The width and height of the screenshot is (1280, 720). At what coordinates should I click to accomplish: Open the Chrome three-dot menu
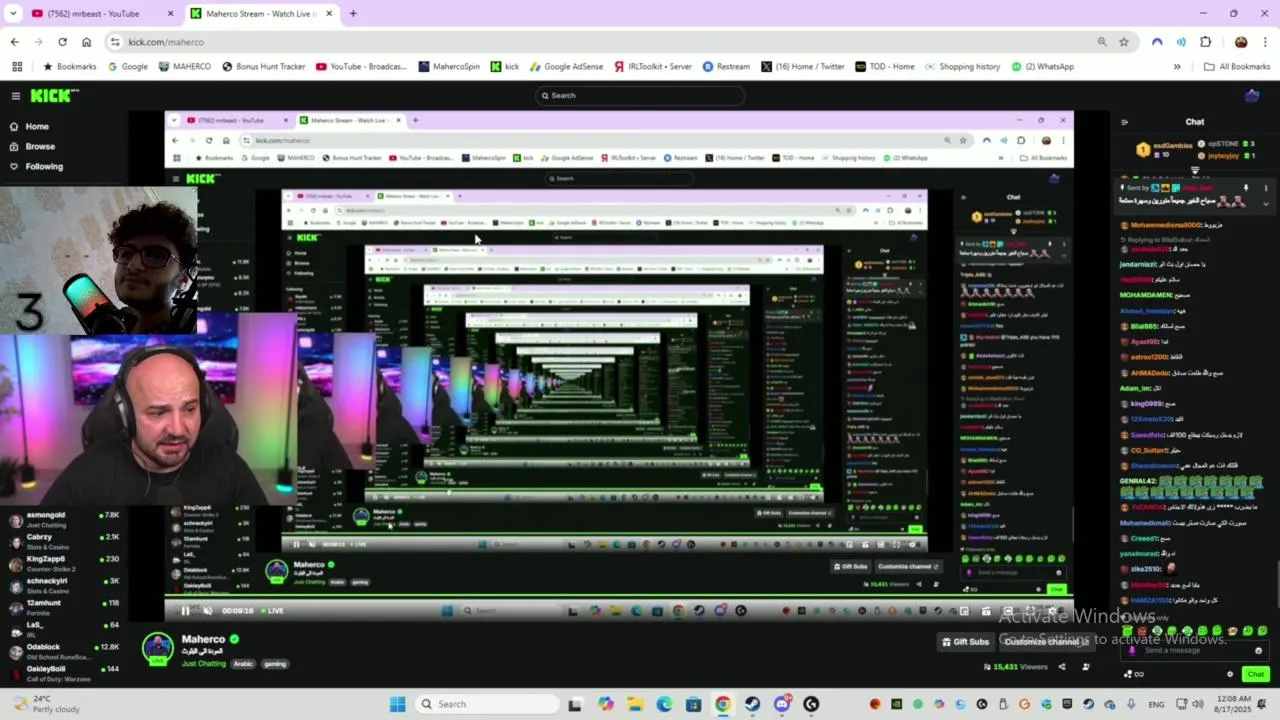click(1265, 42)
